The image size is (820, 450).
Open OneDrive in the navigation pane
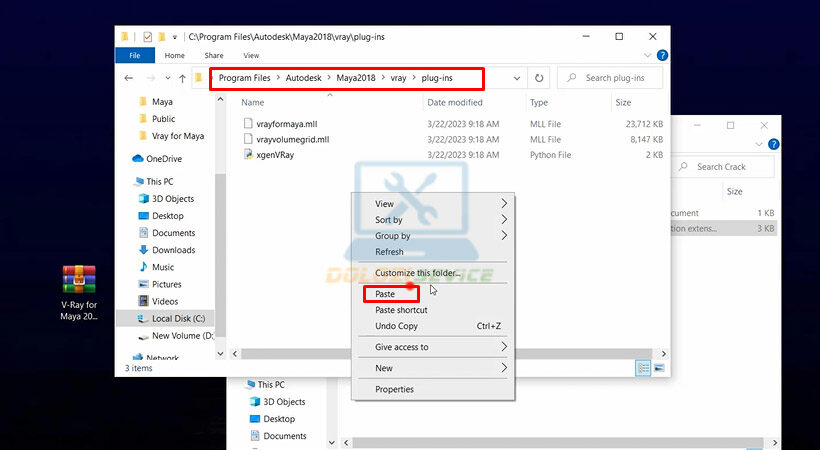(163, 158)
